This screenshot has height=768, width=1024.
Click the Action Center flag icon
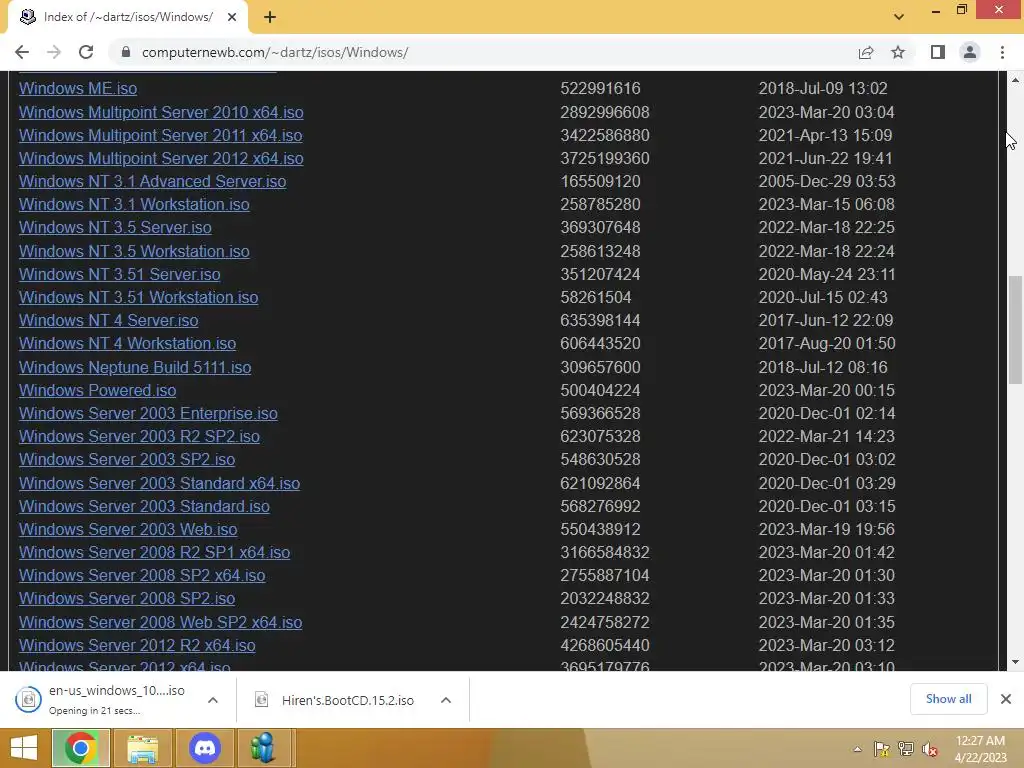coord(882,749)
